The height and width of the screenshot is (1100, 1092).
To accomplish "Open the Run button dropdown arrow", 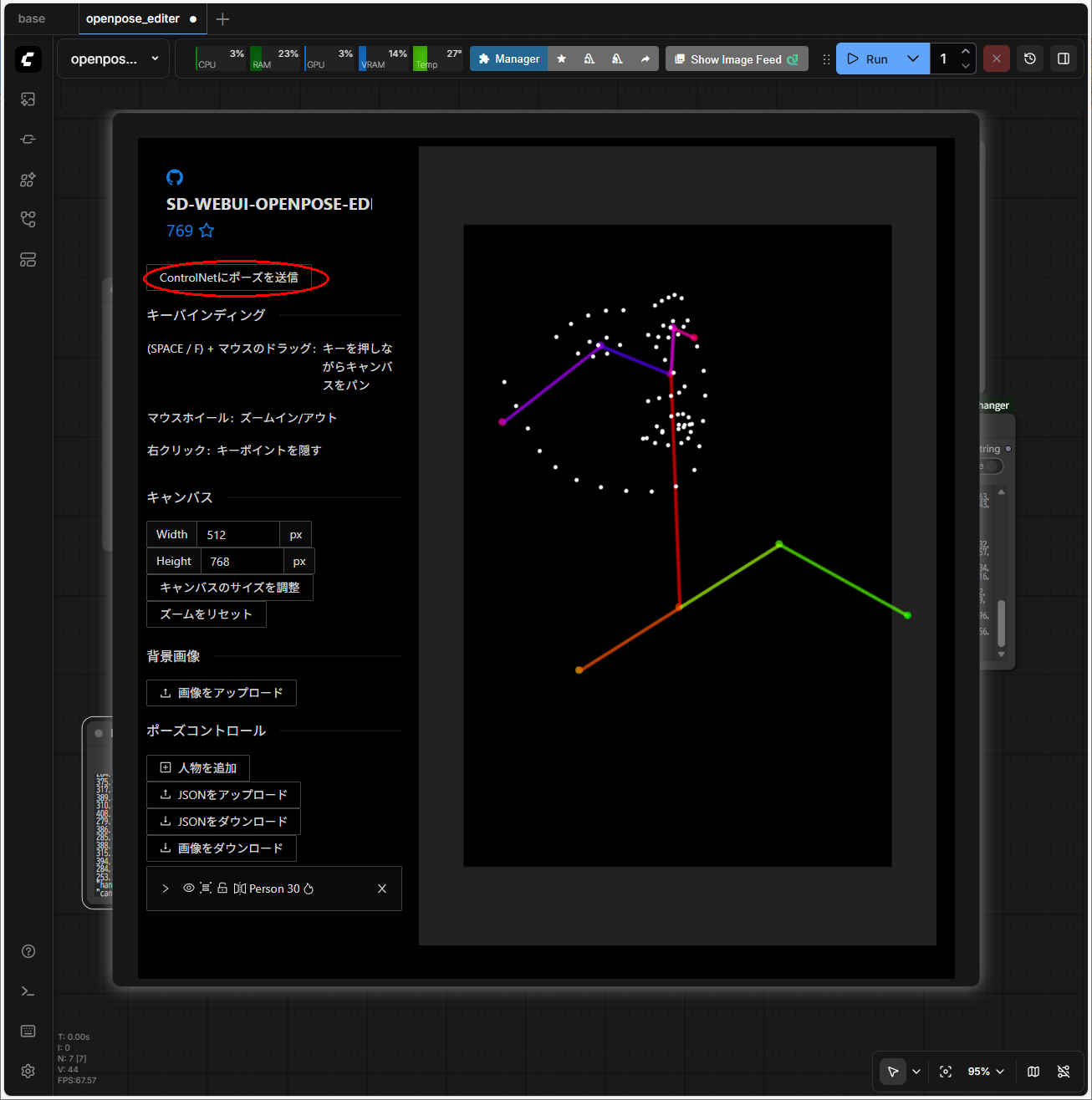I will point(912,59).
